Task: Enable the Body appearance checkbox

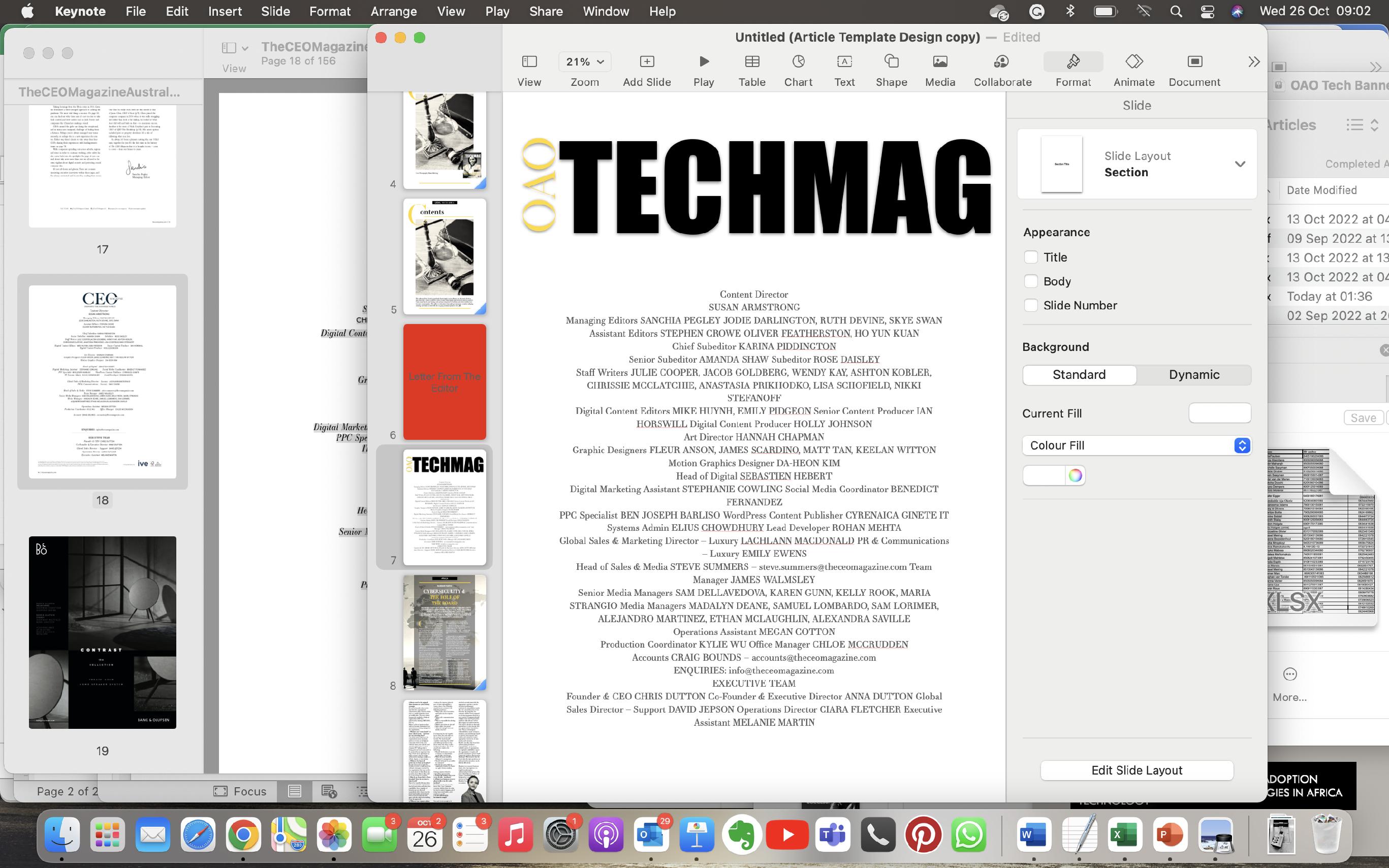Action: pyautogui.click(x=1031, y=281)
